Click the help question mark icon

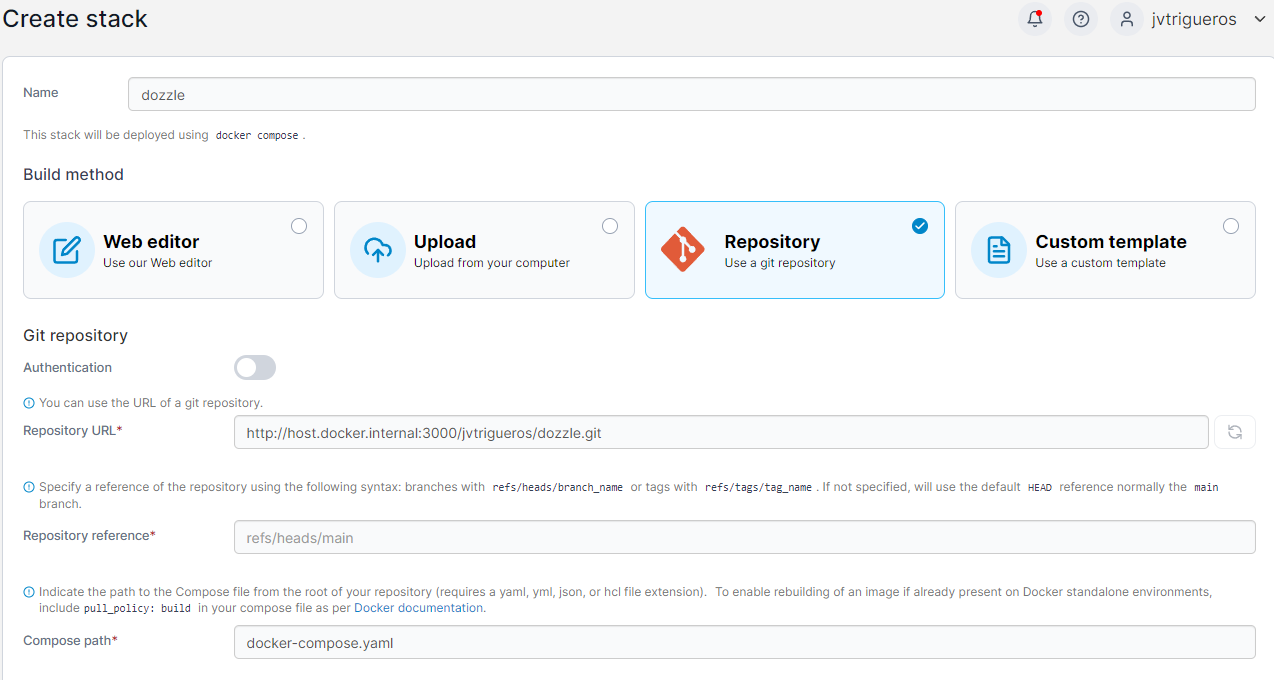(1080, 19)
